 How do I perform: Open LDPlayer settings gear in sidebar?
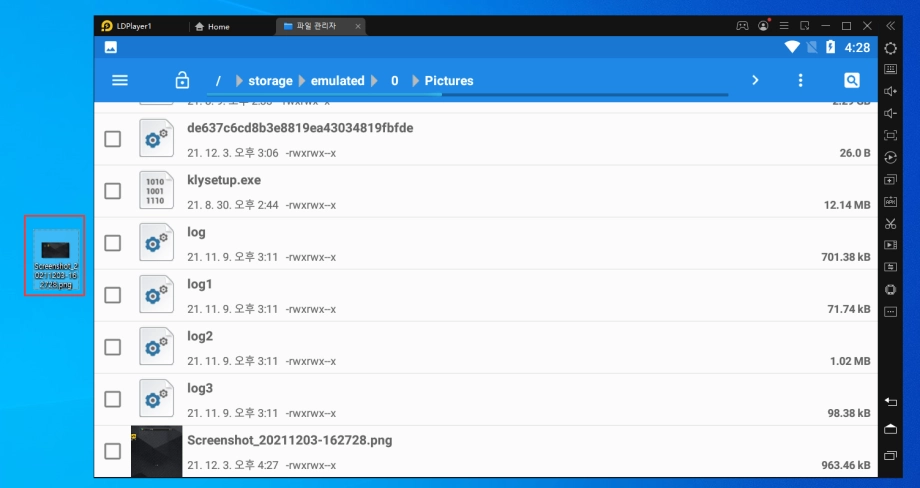tap(891, 48)
